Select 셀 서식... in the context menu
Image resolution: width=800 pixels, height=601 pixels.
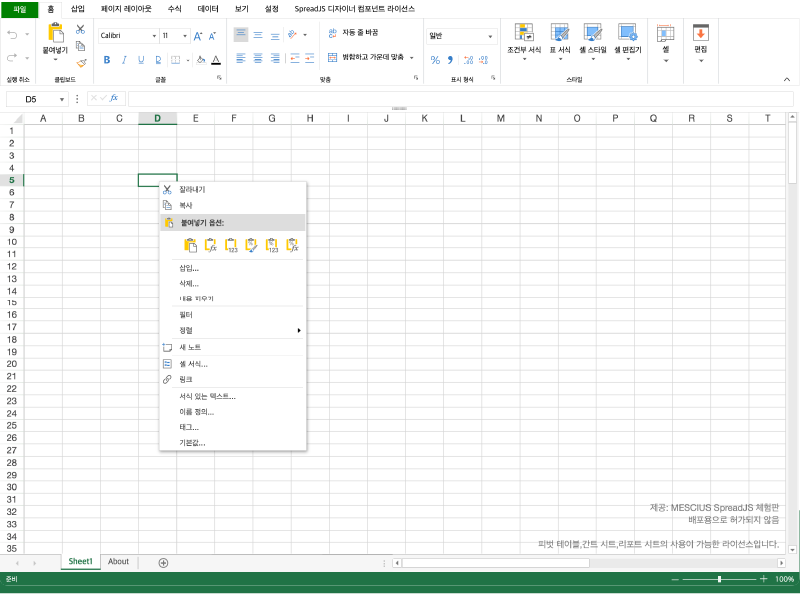233,364
